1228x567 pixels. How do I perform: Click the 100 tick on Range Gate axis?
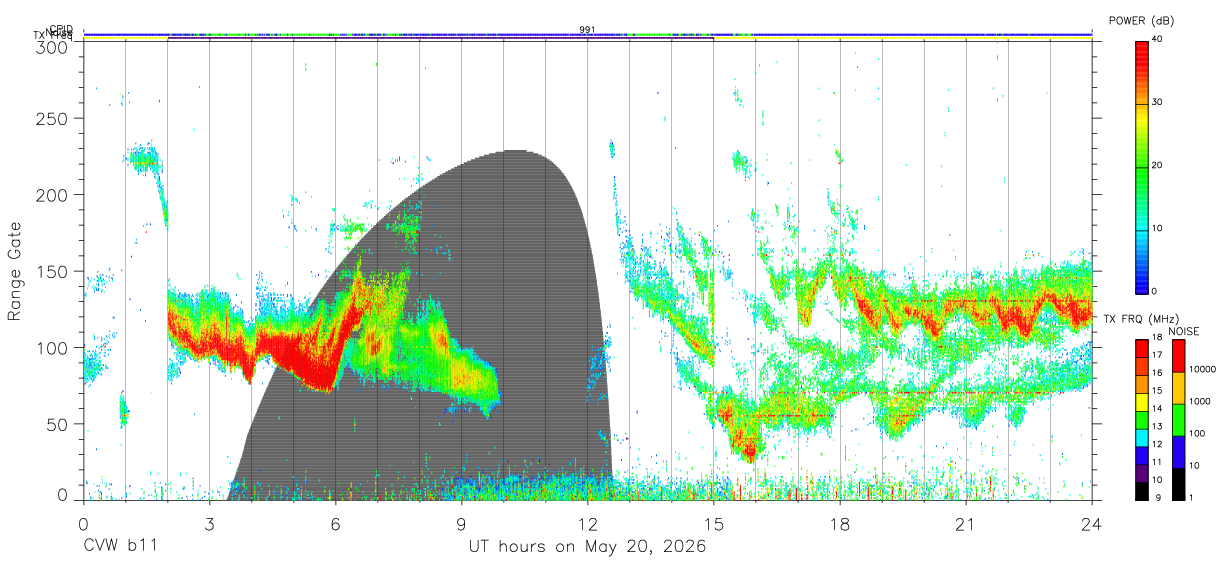click(52, 348)
